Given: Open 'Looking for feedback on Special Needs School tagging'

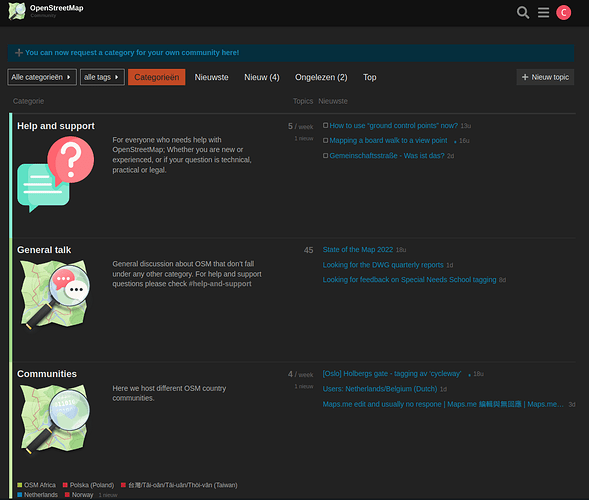Looking at the screenshot, I should pyautogui.click(x=409, y=279).
